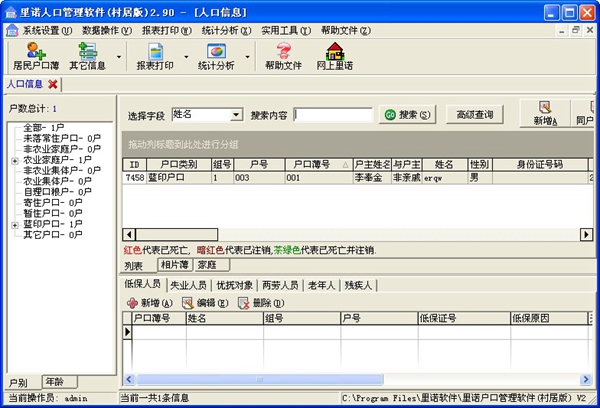Image resolution: width=600 pixels, height=408 pixels.
Task: Click the green GO 搜索(S) button
Action: (x=407, y=114)
